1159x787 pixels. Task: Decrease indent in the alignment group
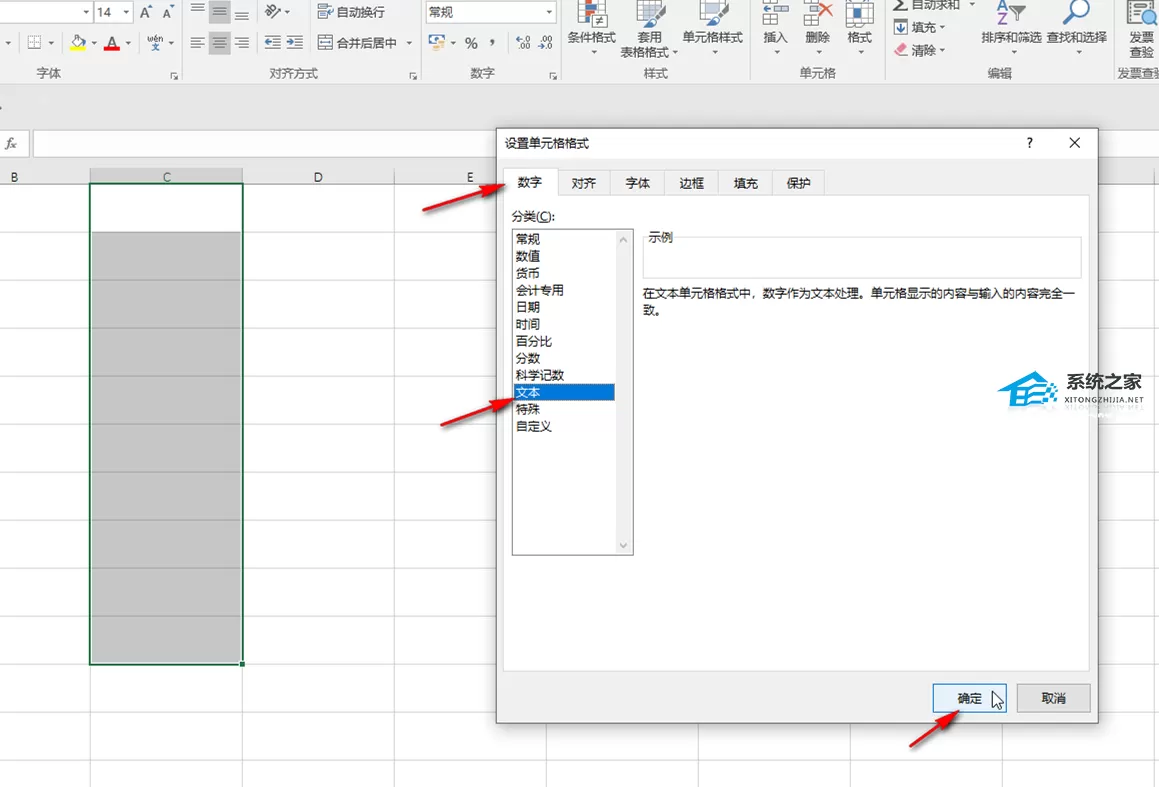click(273, 43)
